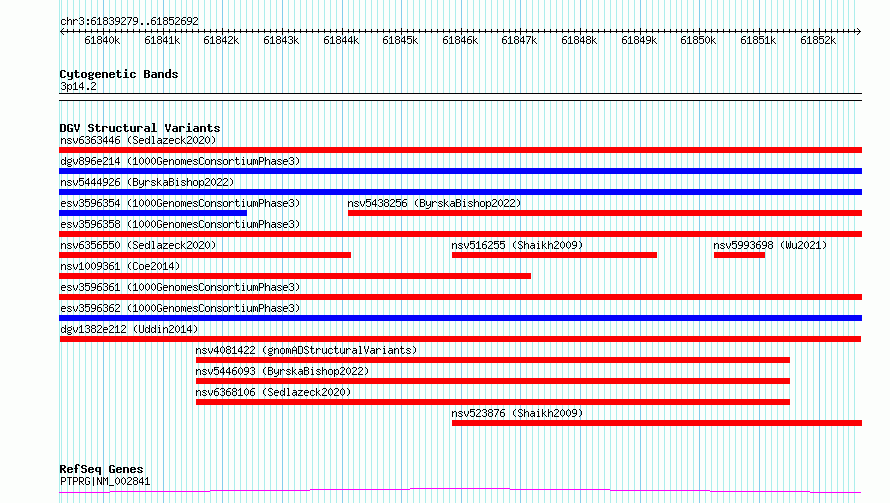Click the 61842k ruler mark
Screen dimensions: 890x503
(x=221, y=40)
